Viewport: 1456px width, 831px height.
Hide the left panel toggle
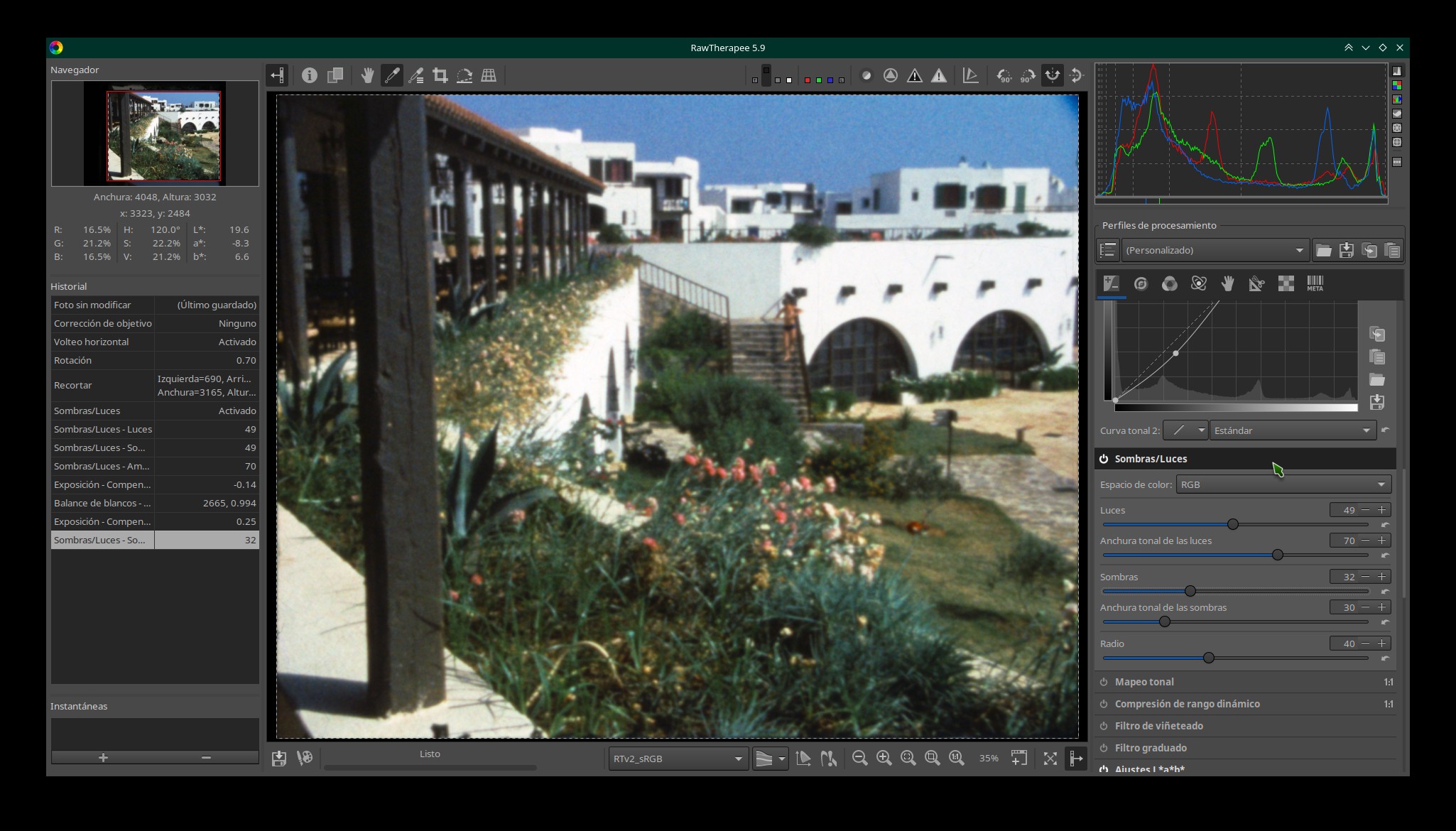pyautogui.click(x=277, y=75)
